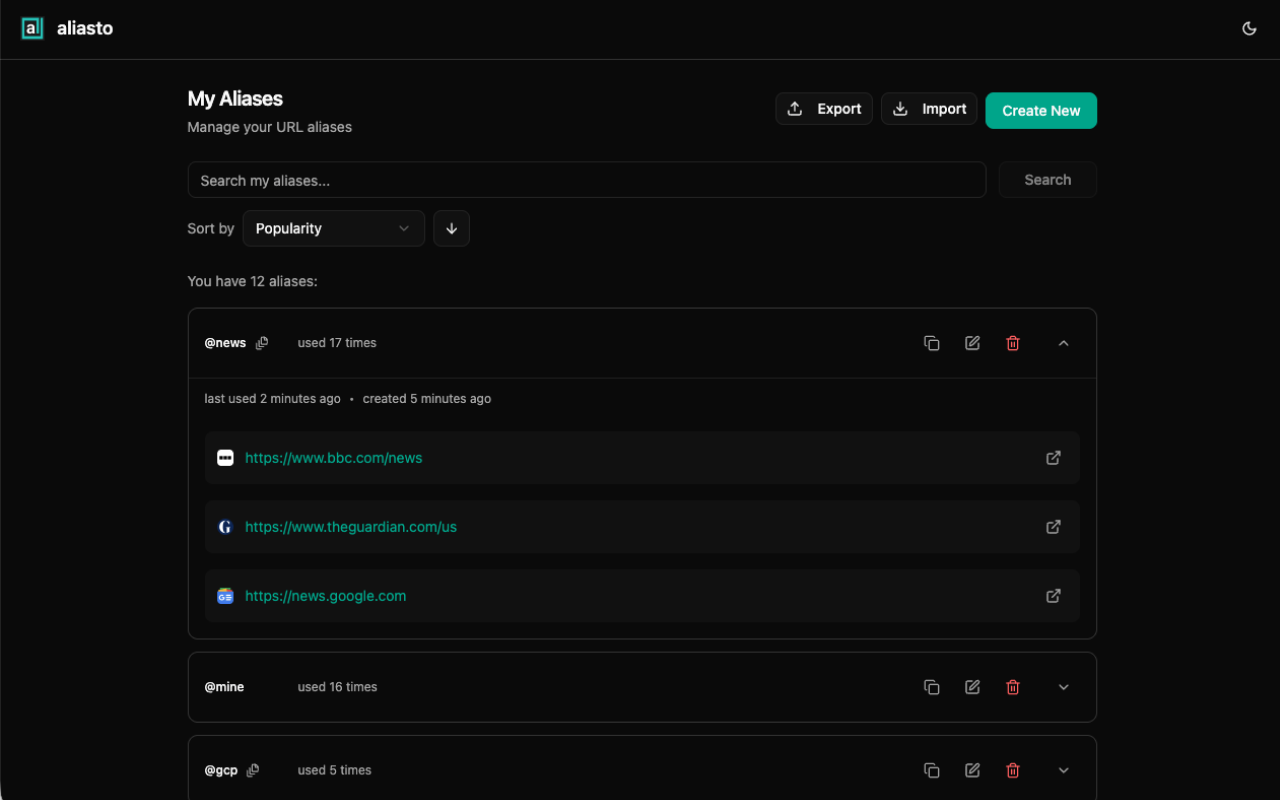Expand the @mine alias details

1063,687
